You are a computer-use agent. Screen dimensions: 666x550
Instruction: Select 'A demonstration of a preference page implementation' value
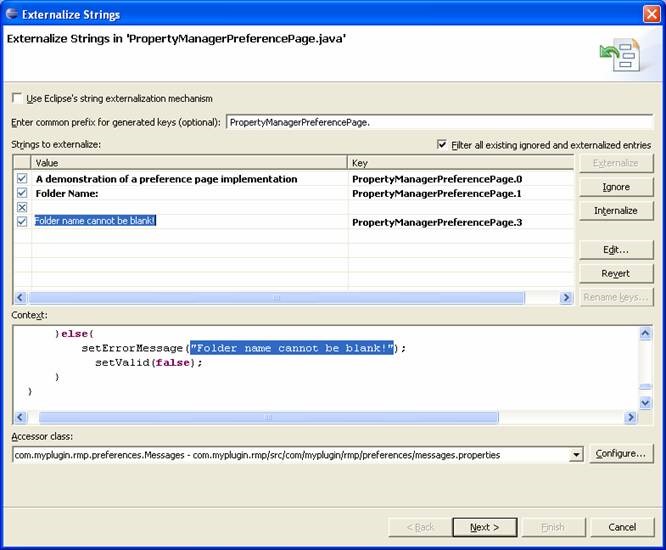click(166, 179)
